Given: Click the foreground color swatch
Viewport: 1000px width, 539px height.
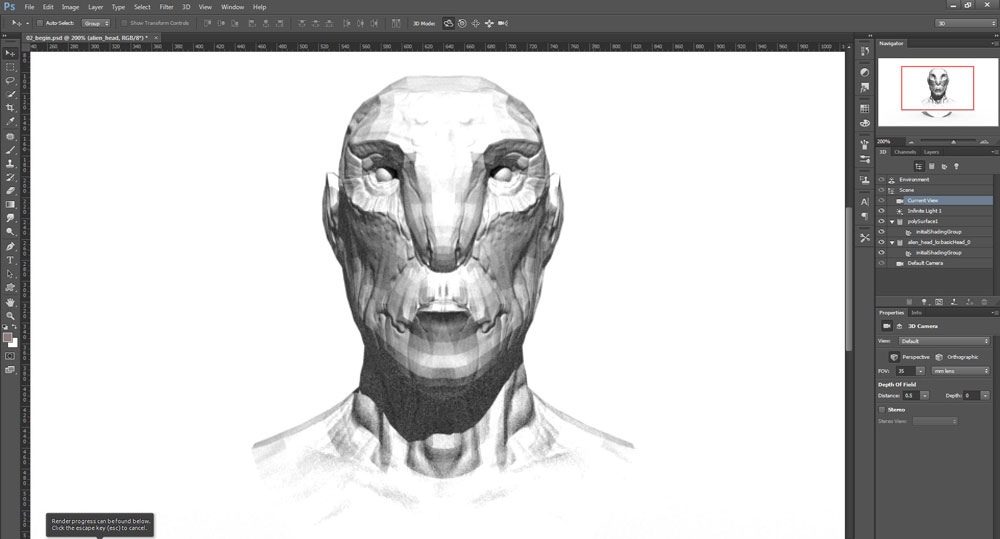Looking at the screenshot, I should pyautogui.click(x=8, y=337).
